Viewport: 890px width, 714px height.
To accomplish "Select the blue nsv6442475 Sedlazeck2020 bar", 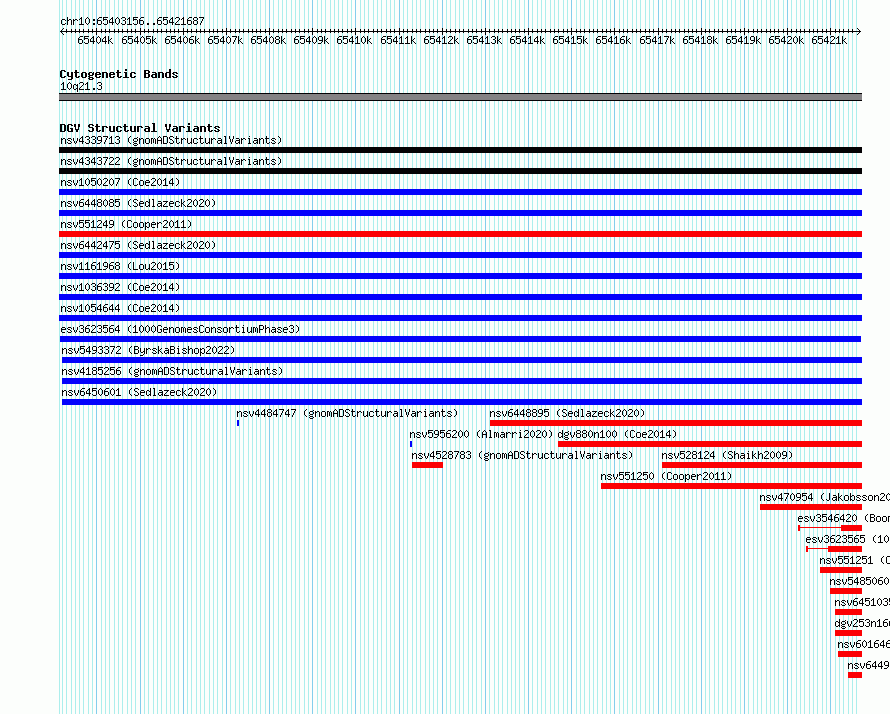I will (x=460, y=255).
